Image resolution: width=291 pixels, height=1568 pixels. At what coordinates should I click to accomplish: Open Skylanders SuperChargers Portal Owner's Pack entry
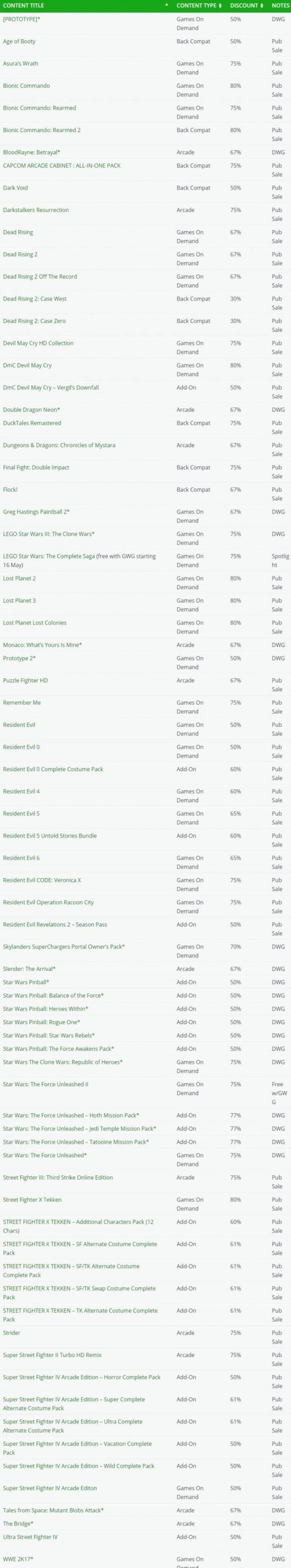click(64, 946)
